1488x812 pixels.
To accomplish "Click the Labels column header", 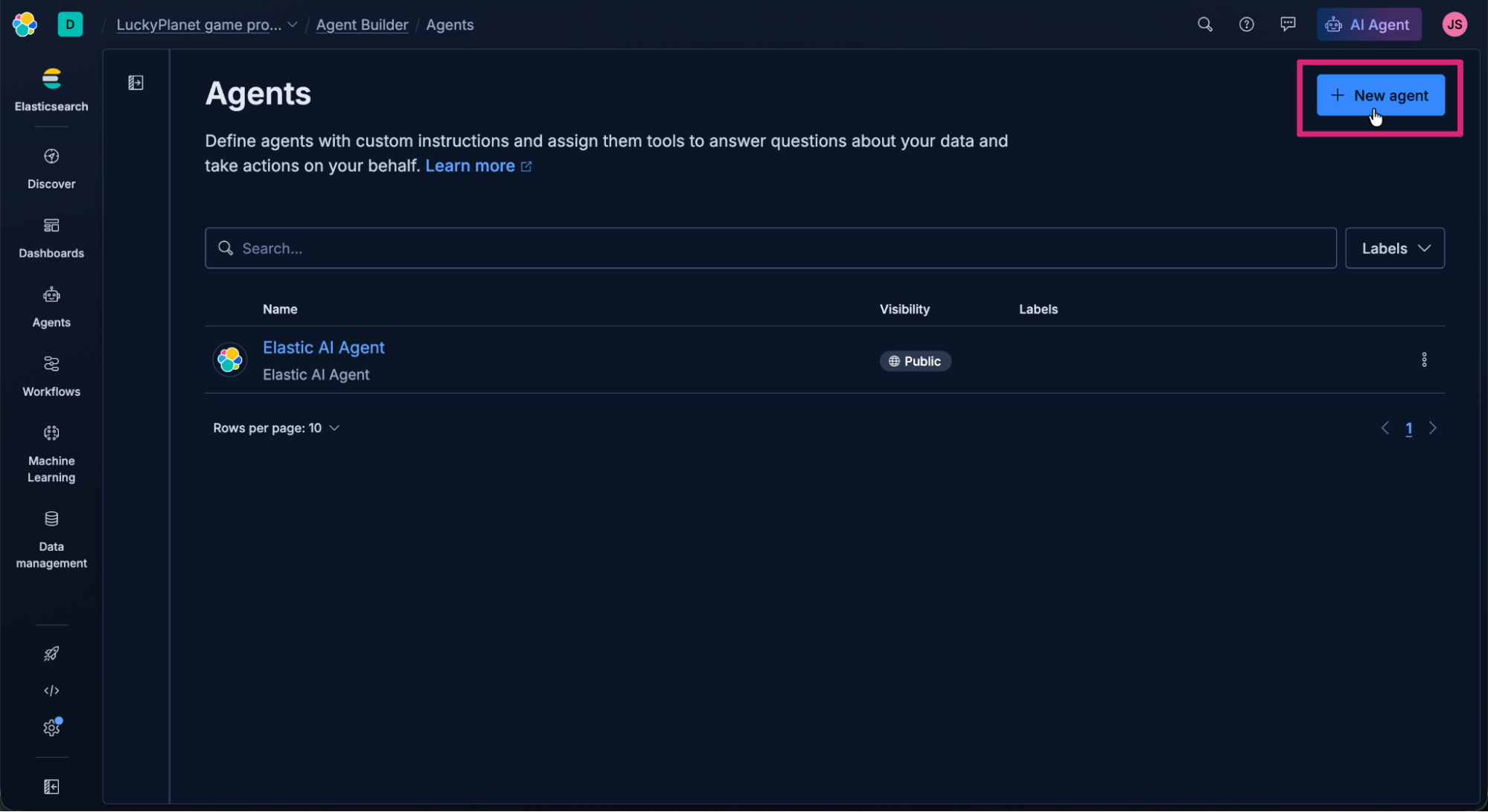I will (1038, 309).
